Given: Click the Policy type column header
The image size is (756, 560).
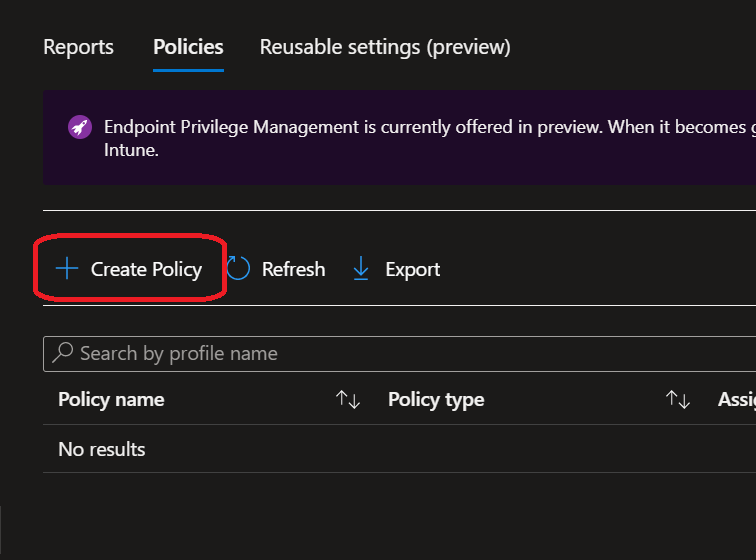Looking at the screenshot, I should tap(436, 400).
